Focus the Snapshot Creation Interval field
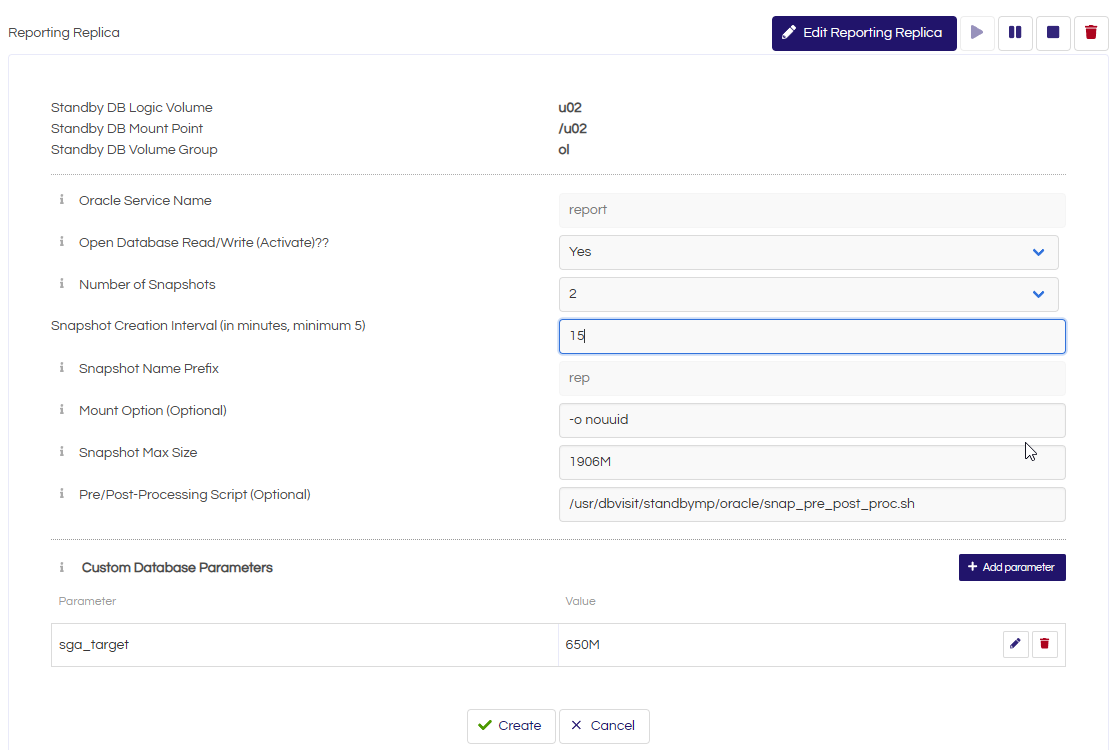This screenshot has width=1119, height=750. pyautogui.click(x=812, y=336)
